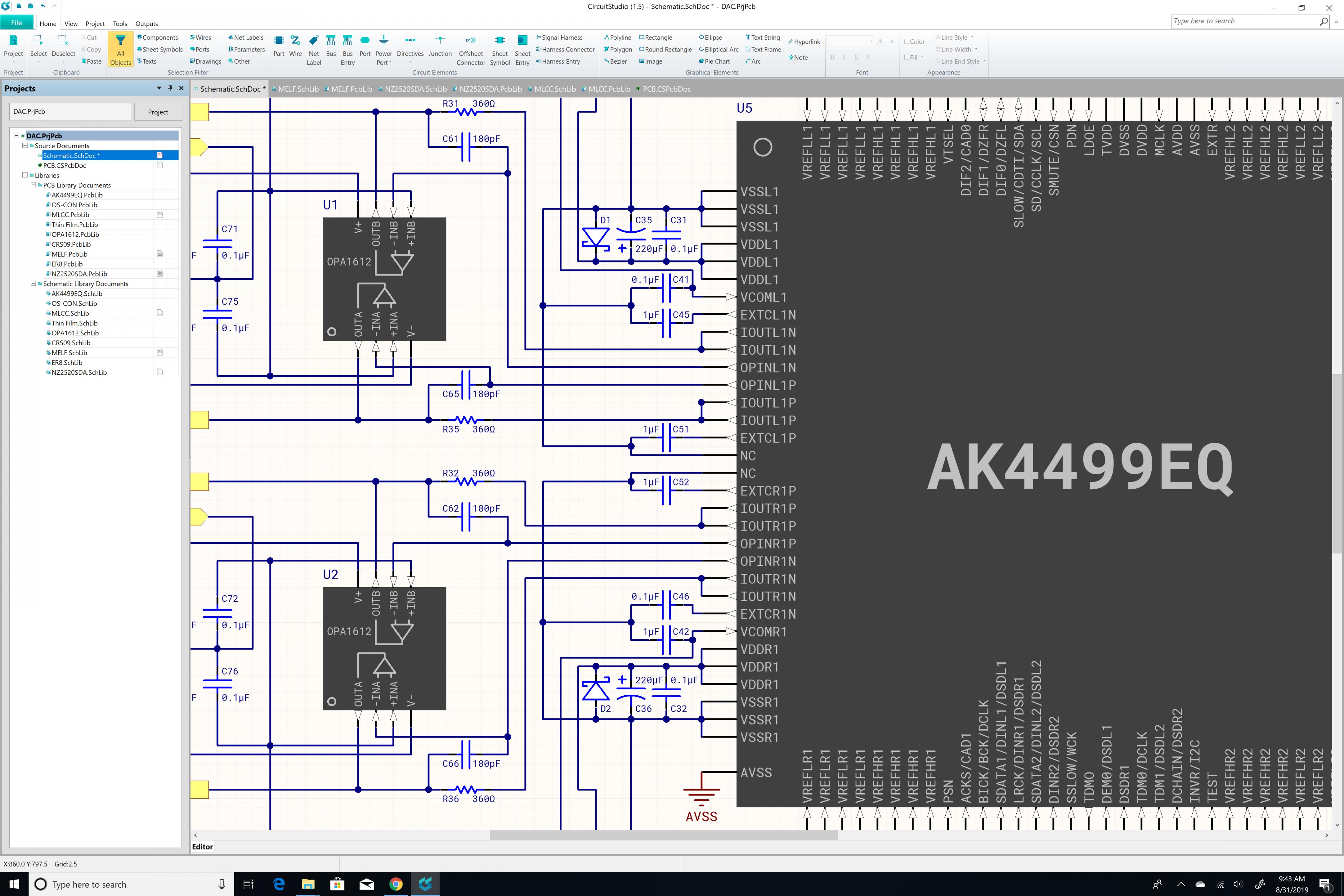Toggle the Parameters selection filter

246,50
